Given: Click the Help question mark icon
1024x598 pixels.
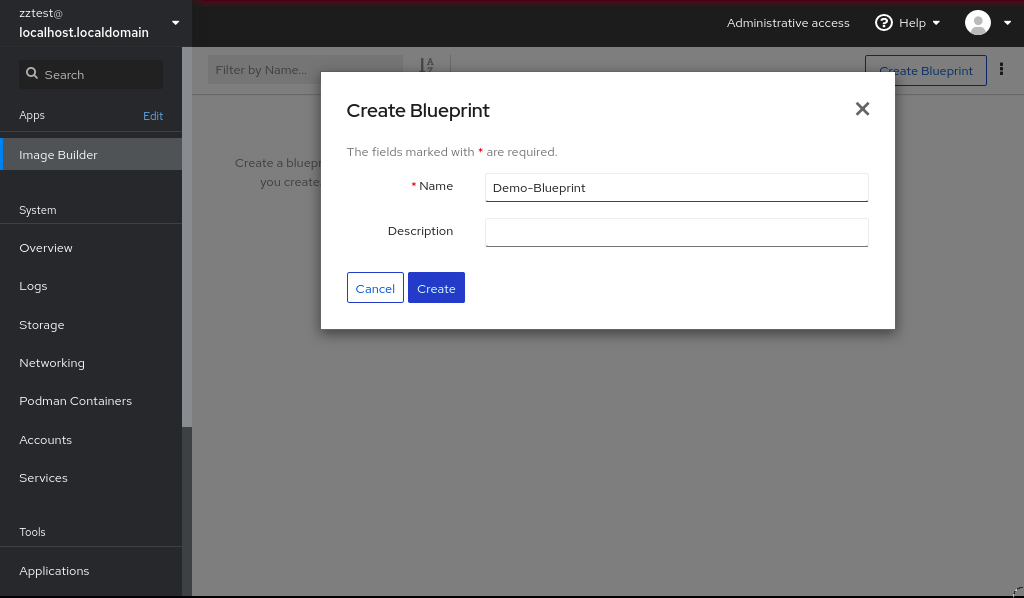Looking at the screenshot, I should click(x=883, y=23).
